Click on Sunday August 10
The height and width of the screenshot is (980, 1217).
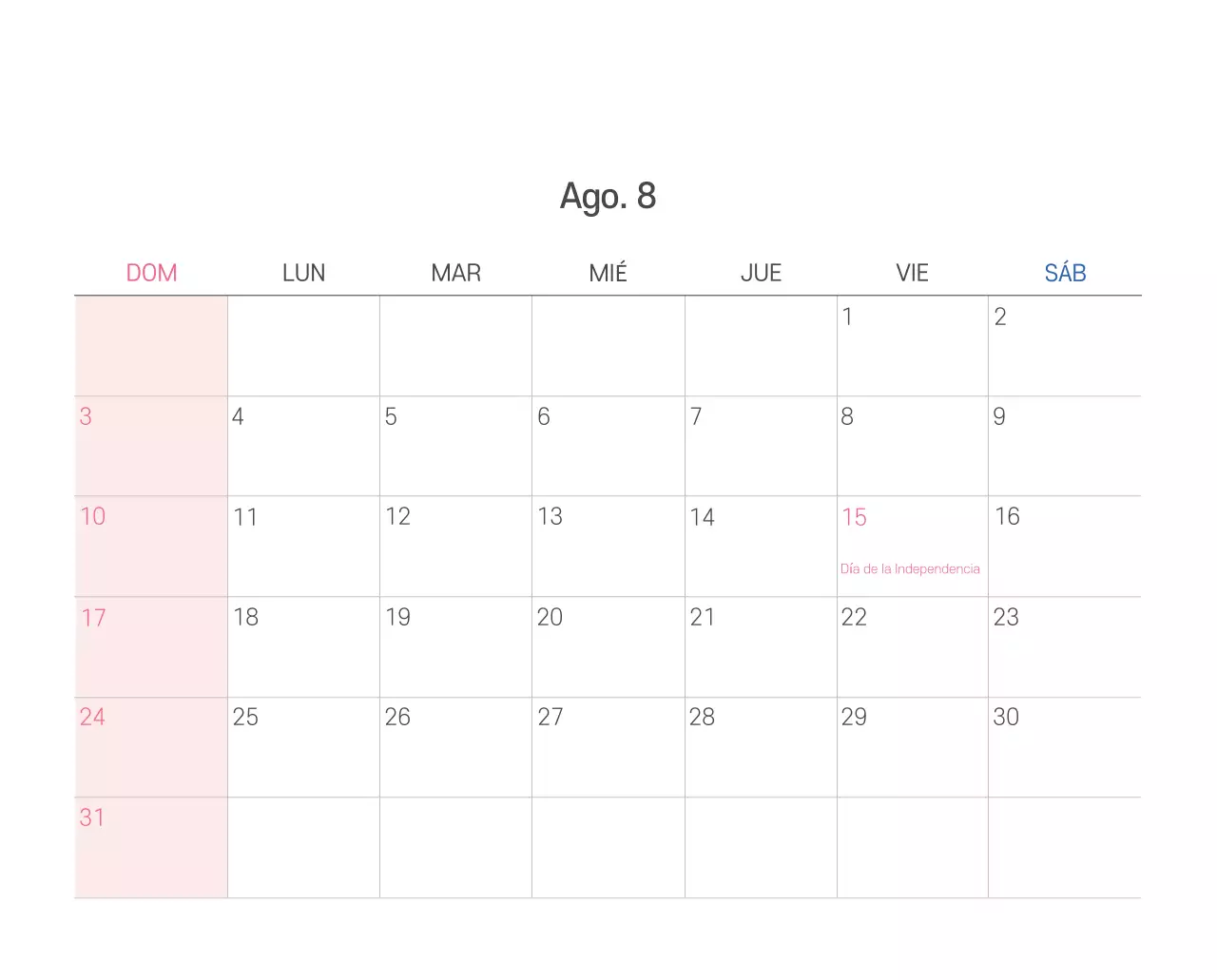151,547
